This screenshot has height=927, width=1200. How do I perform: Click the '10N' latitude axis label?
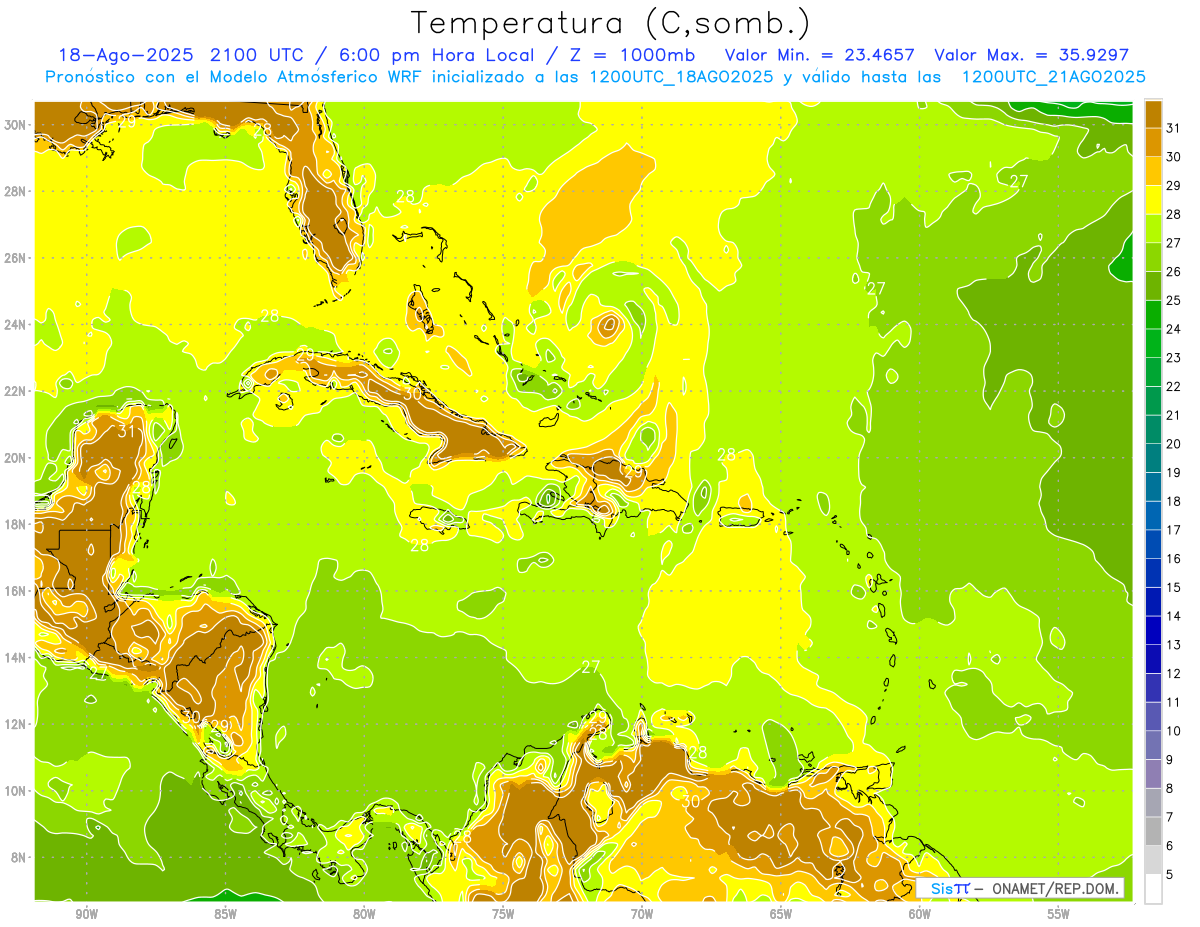[x=15, y=791]
